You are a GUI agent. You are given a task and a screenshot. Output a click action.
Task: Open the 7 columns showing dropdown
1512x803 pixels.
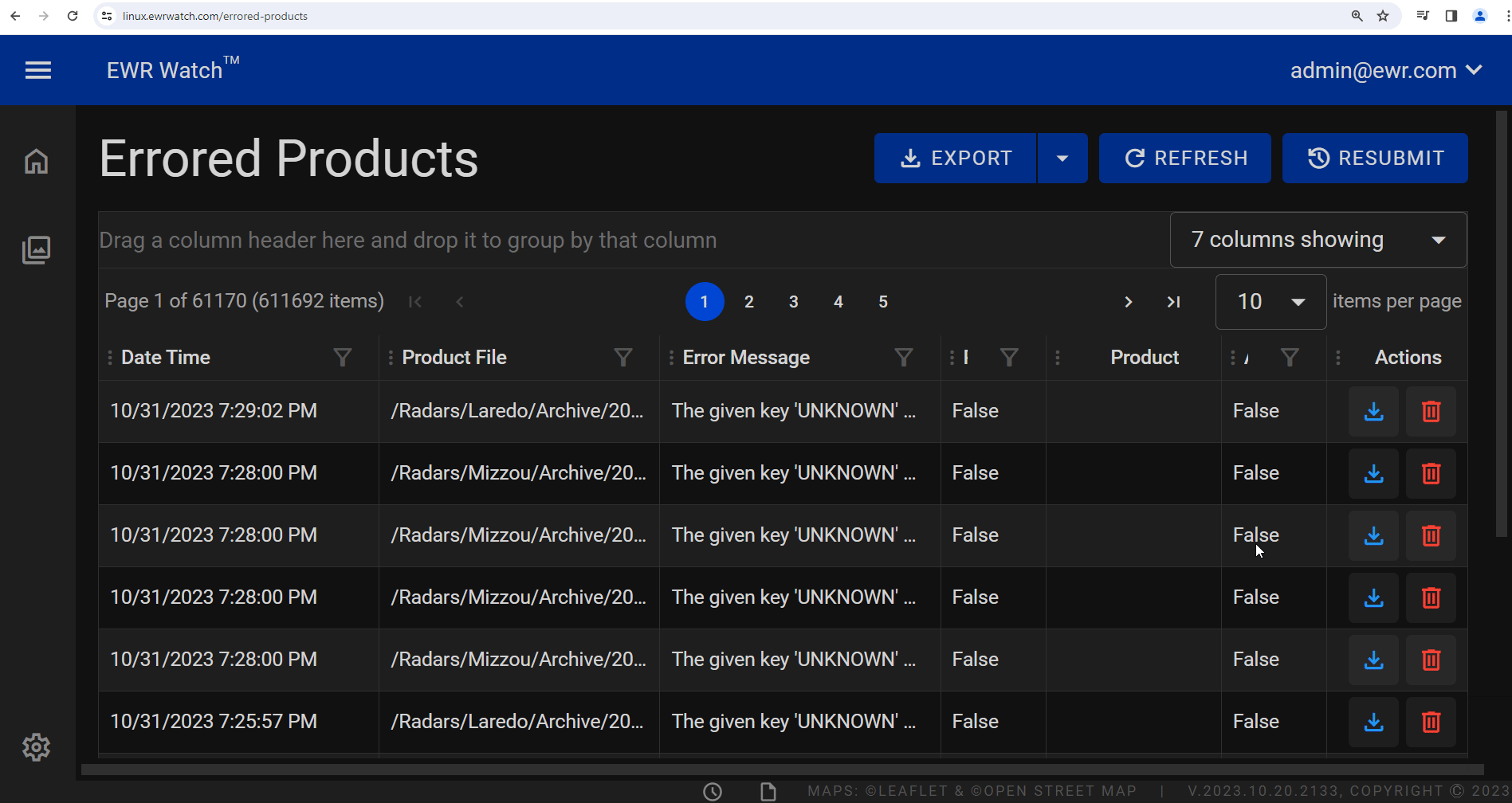click(x=1318, y=240)
